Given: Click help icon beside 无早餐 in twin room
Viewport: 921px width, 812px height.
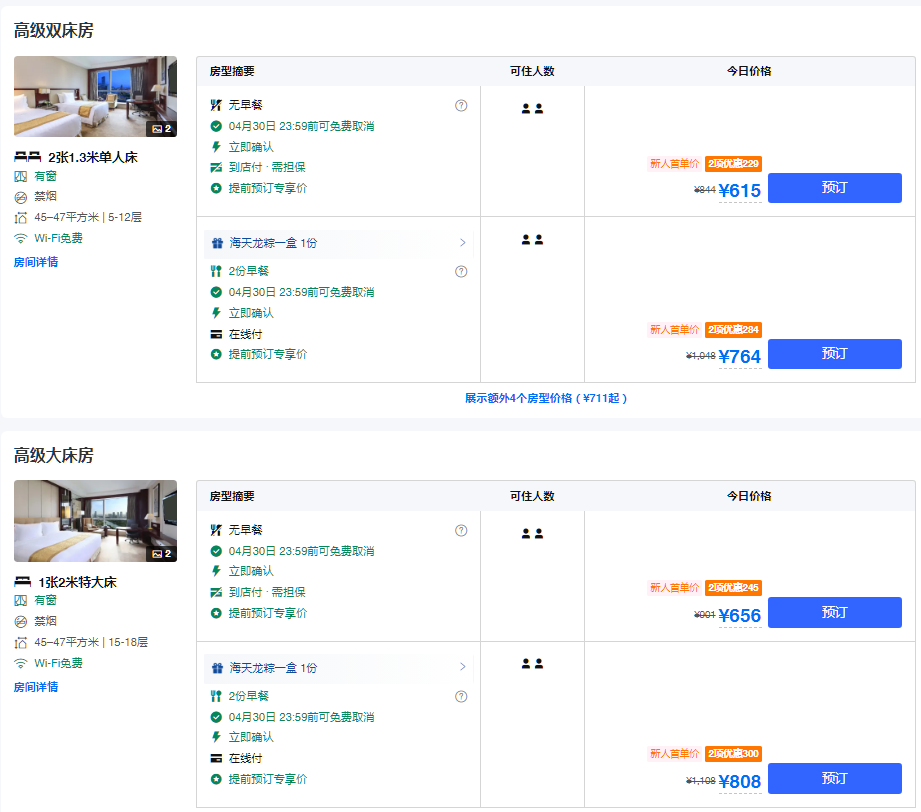Looking at the screenshot, I should click(461, 105).
